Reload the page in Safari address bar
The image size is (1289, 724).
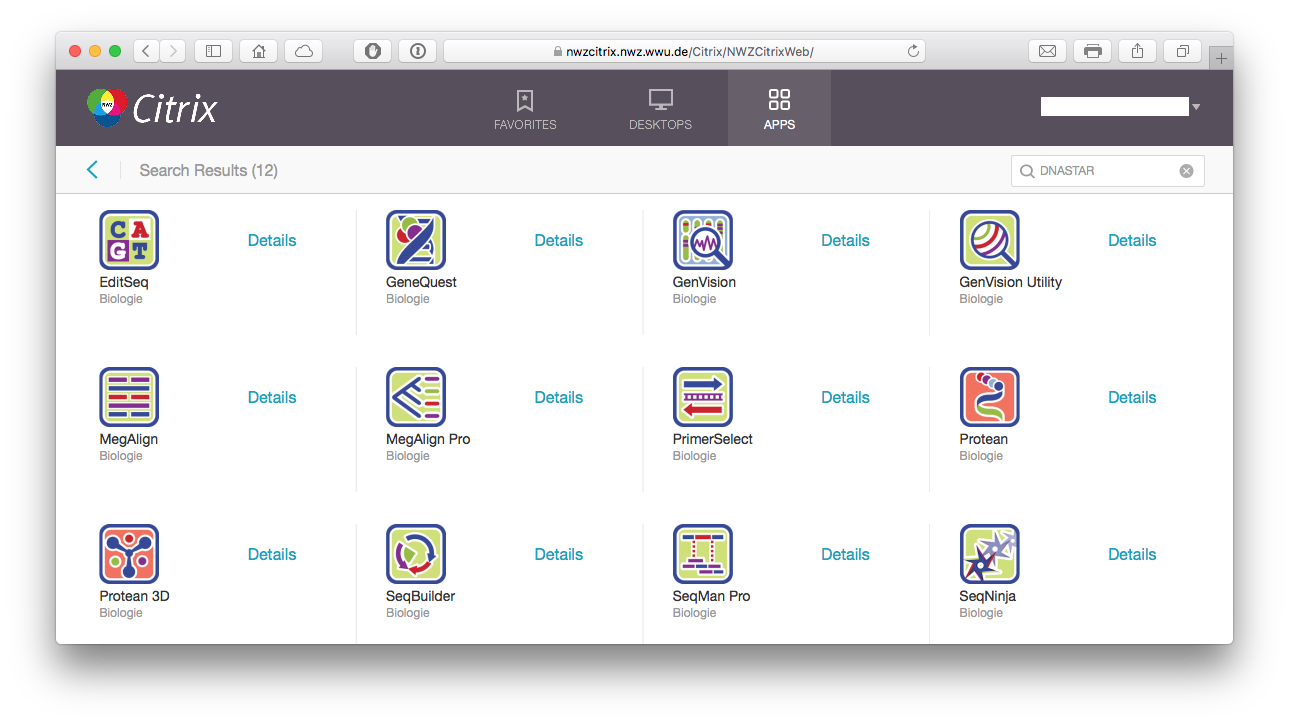tap(913, 51)
